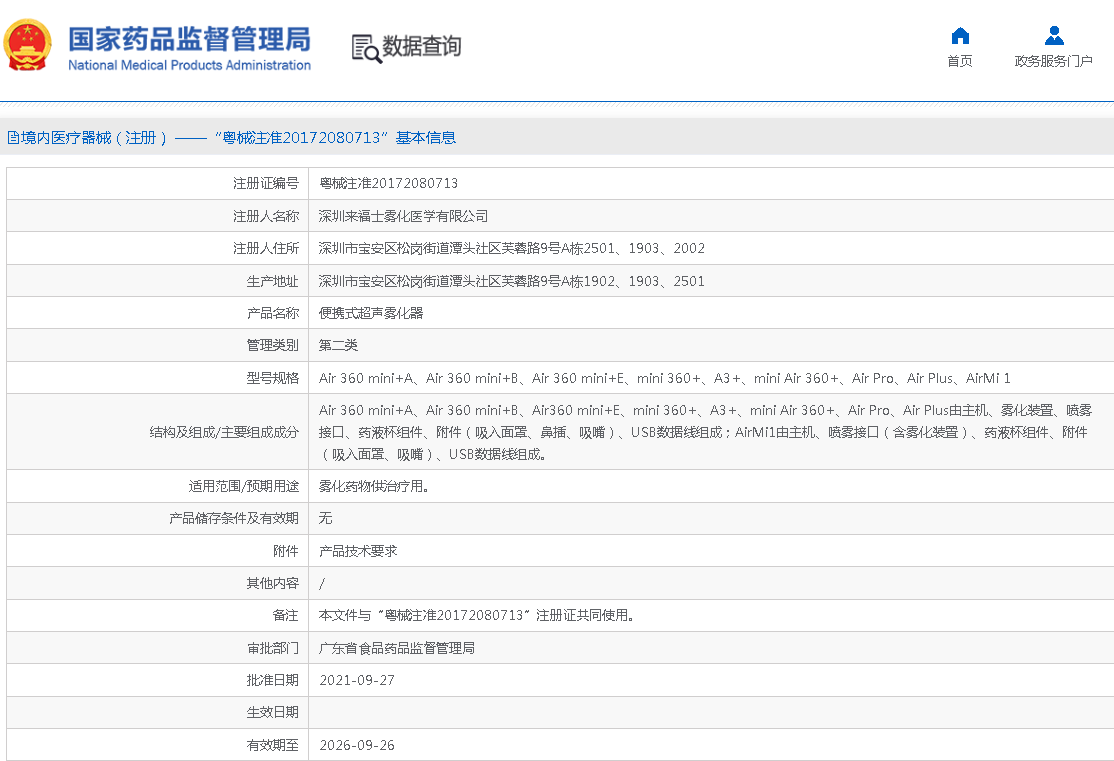1114x761 pixels.
Task: Click the model list starting Air 360 mini+A
Action: click(664, 378)
